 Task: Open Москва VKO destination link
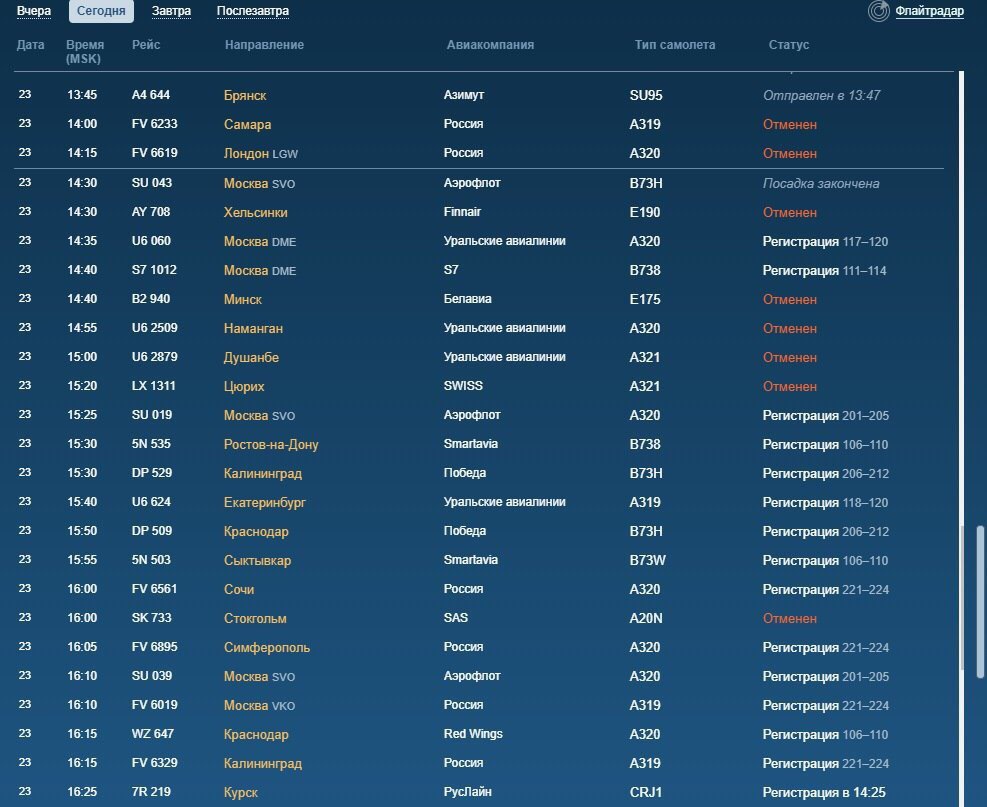click(x=259, y=705)
